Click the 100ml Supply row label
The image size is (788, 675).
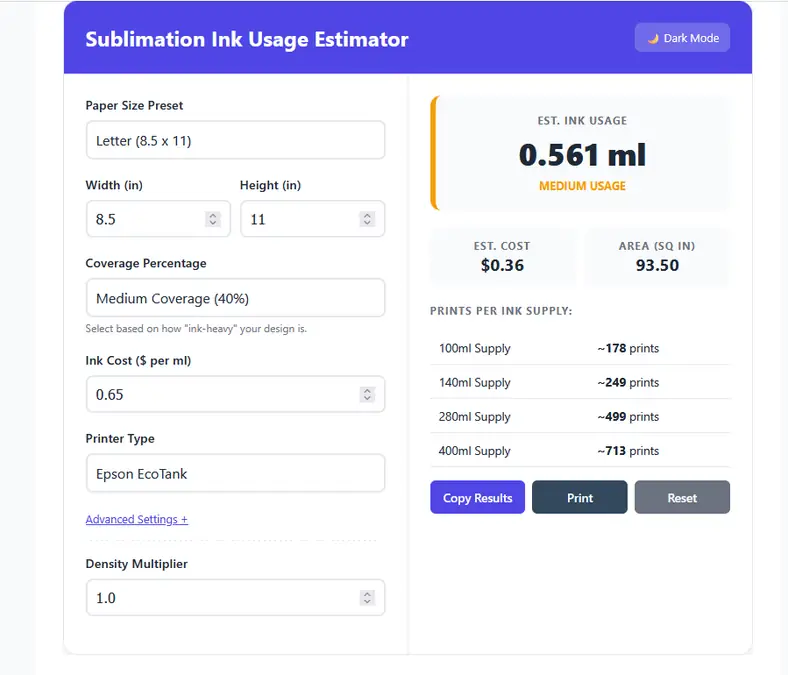[x=474, y=348]
